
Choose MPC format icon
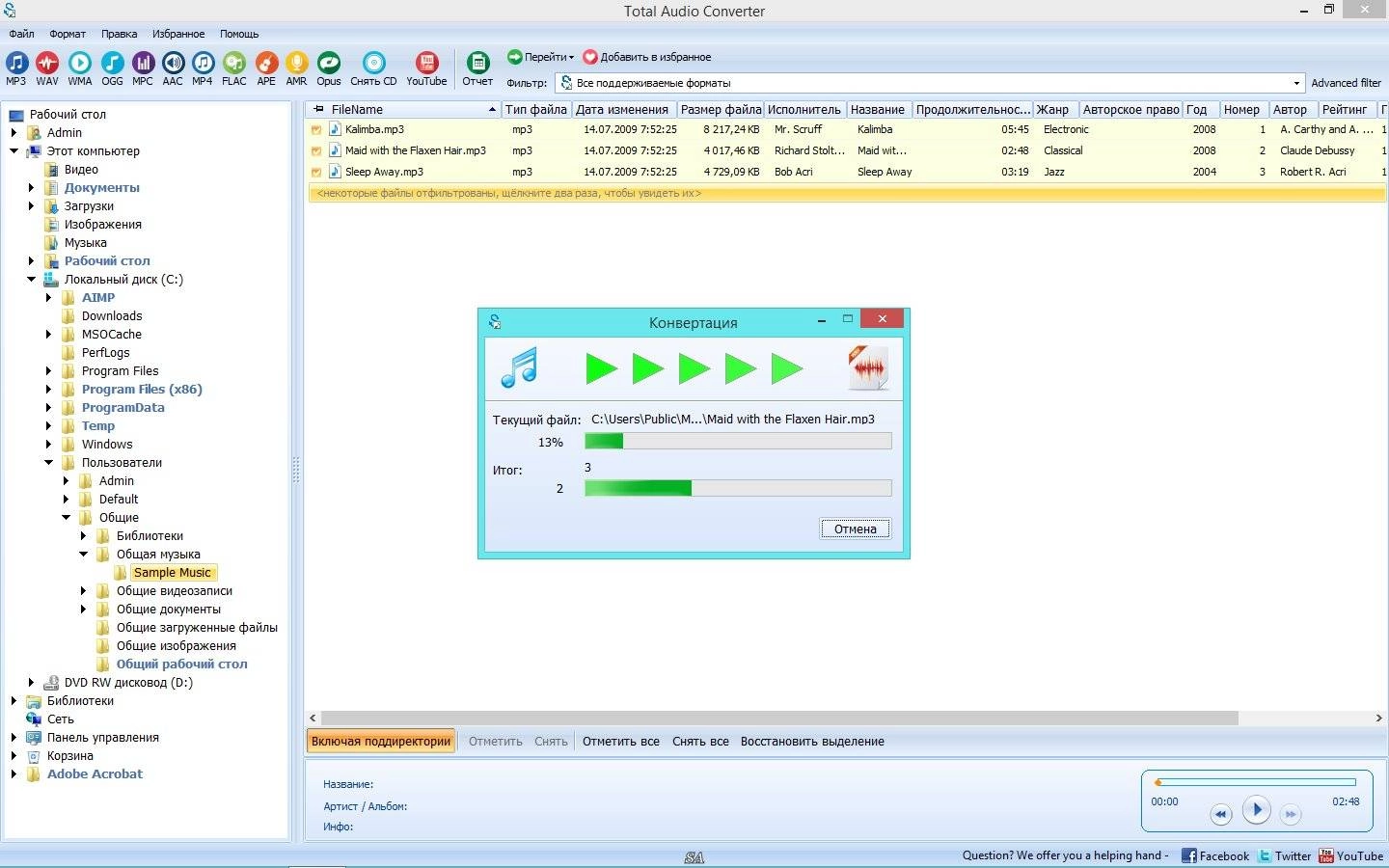coord(143,68)
